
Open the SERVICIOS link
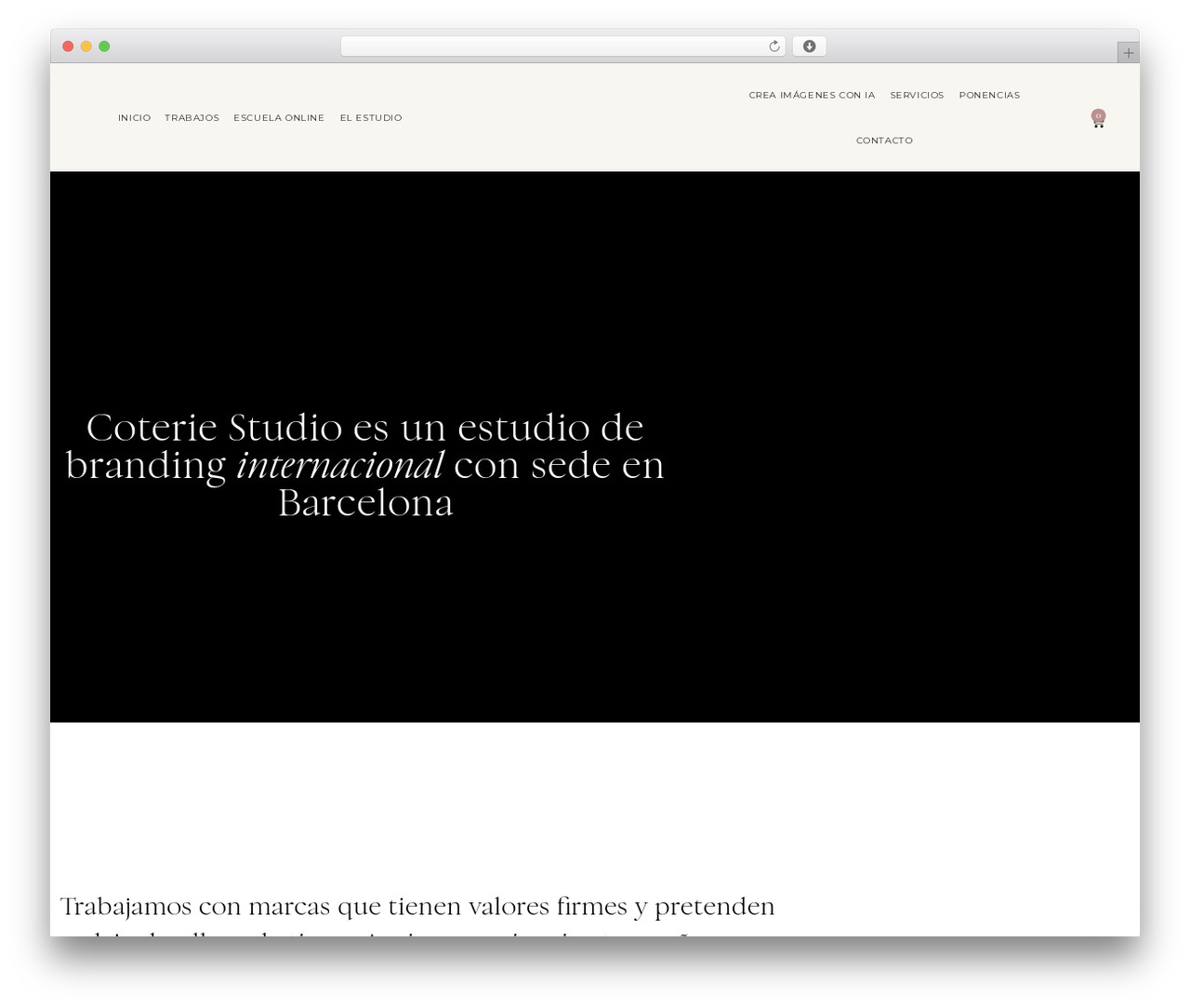pos(917,95)
